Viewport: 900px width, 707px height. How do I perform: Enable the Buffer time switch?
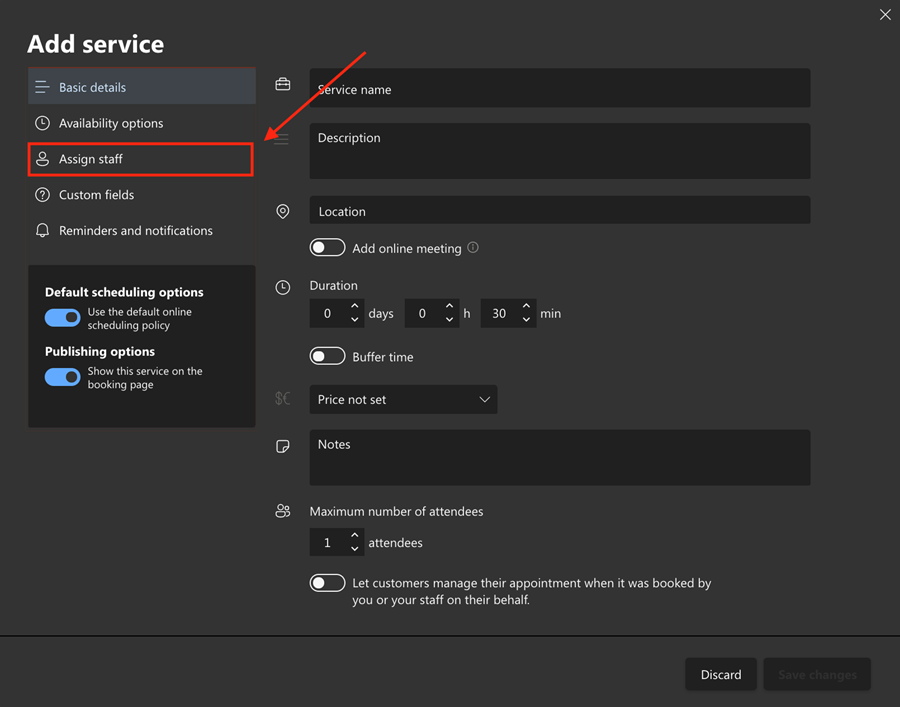click(x=327, y=356)
